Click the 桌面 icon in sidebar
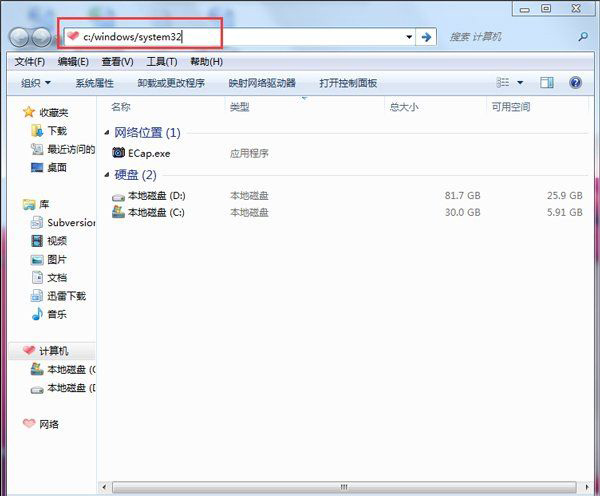Image resolution: width=600 pixels, height=496 pixels. [x=37, y=167]
